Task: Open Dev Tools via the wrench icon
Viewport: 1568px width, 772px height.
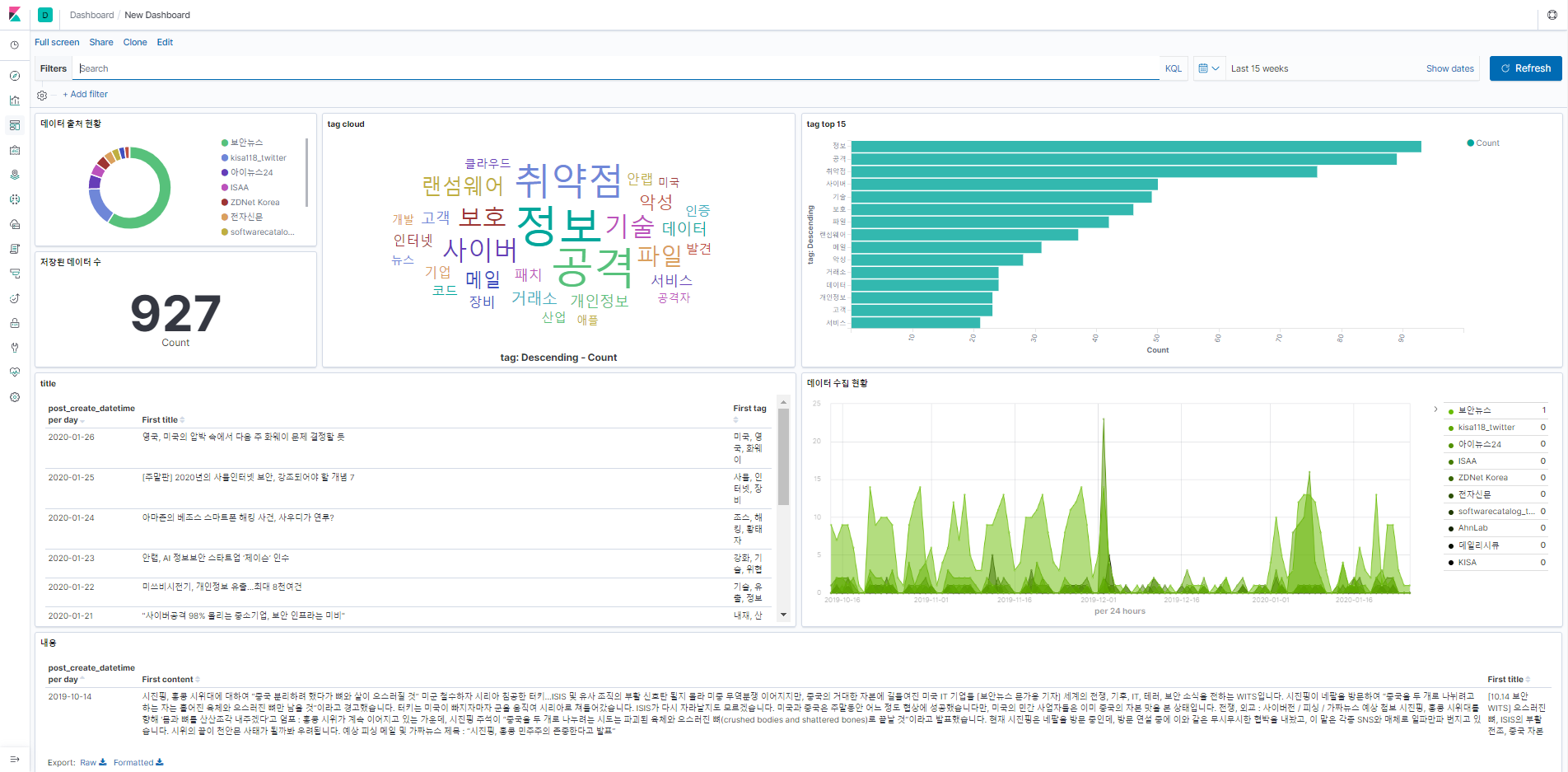Action: [x=15, y=348]
